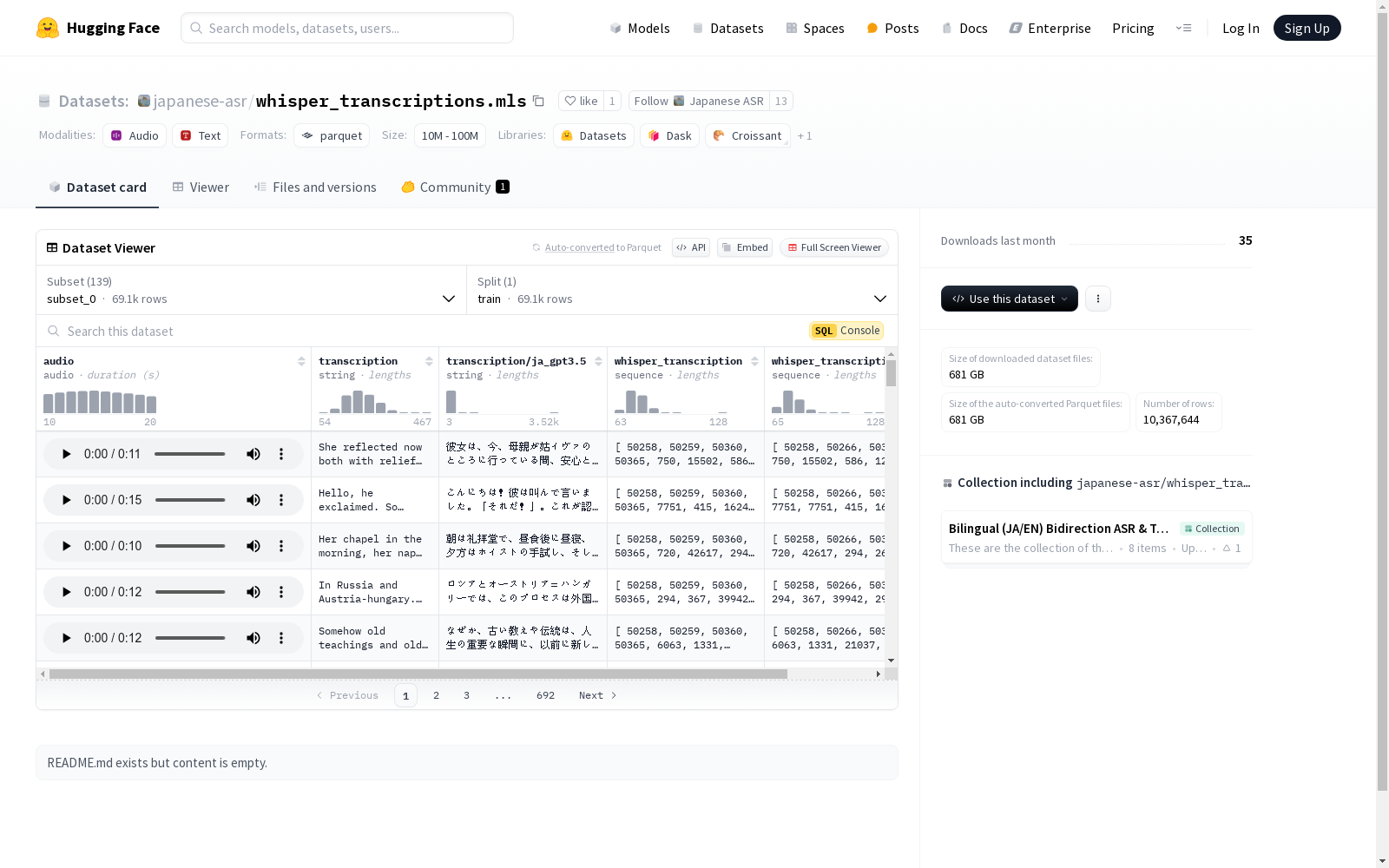The width and height of the screenshot is (1389, 868).
Task: Play the In Russia row audio clip
Action: click(66, 592)
